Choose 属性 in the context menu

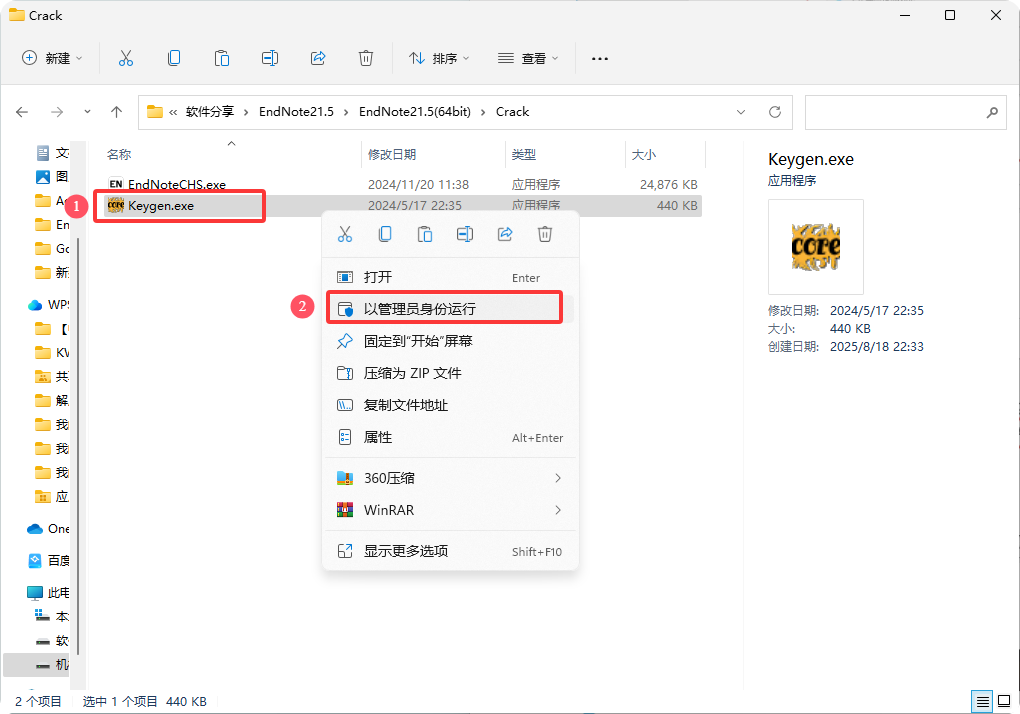click(450, 437)
